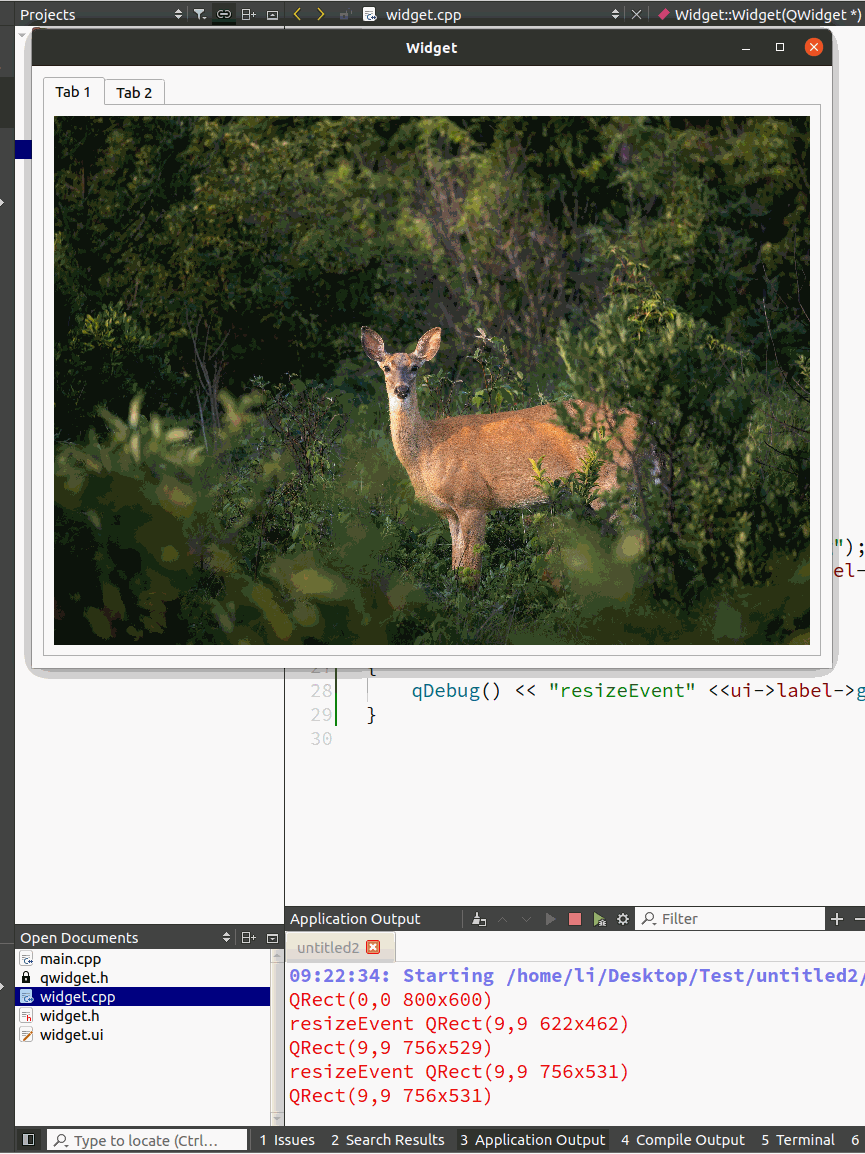The height and width of the screenshot is (1154, 865).
Task: Open Application Output settings gear
Action: 623,919
